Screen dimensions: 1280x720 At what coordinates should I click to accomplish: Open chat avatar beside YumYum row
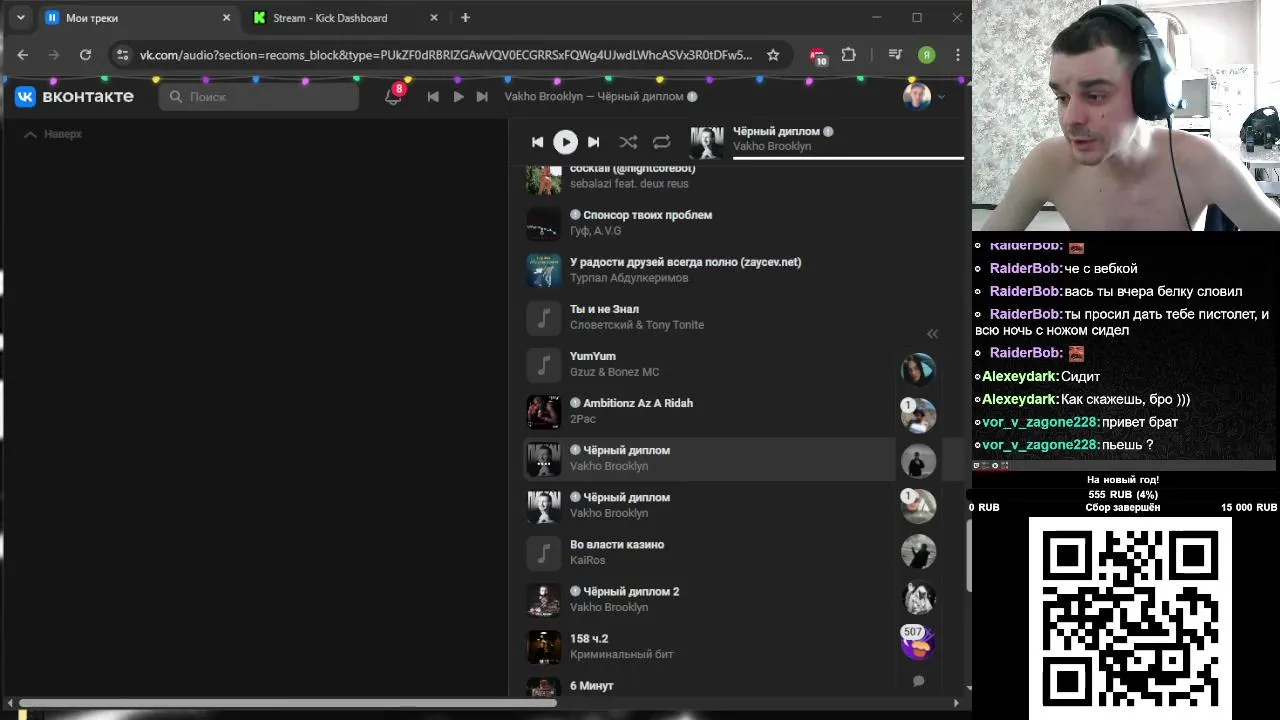(918, 369)
